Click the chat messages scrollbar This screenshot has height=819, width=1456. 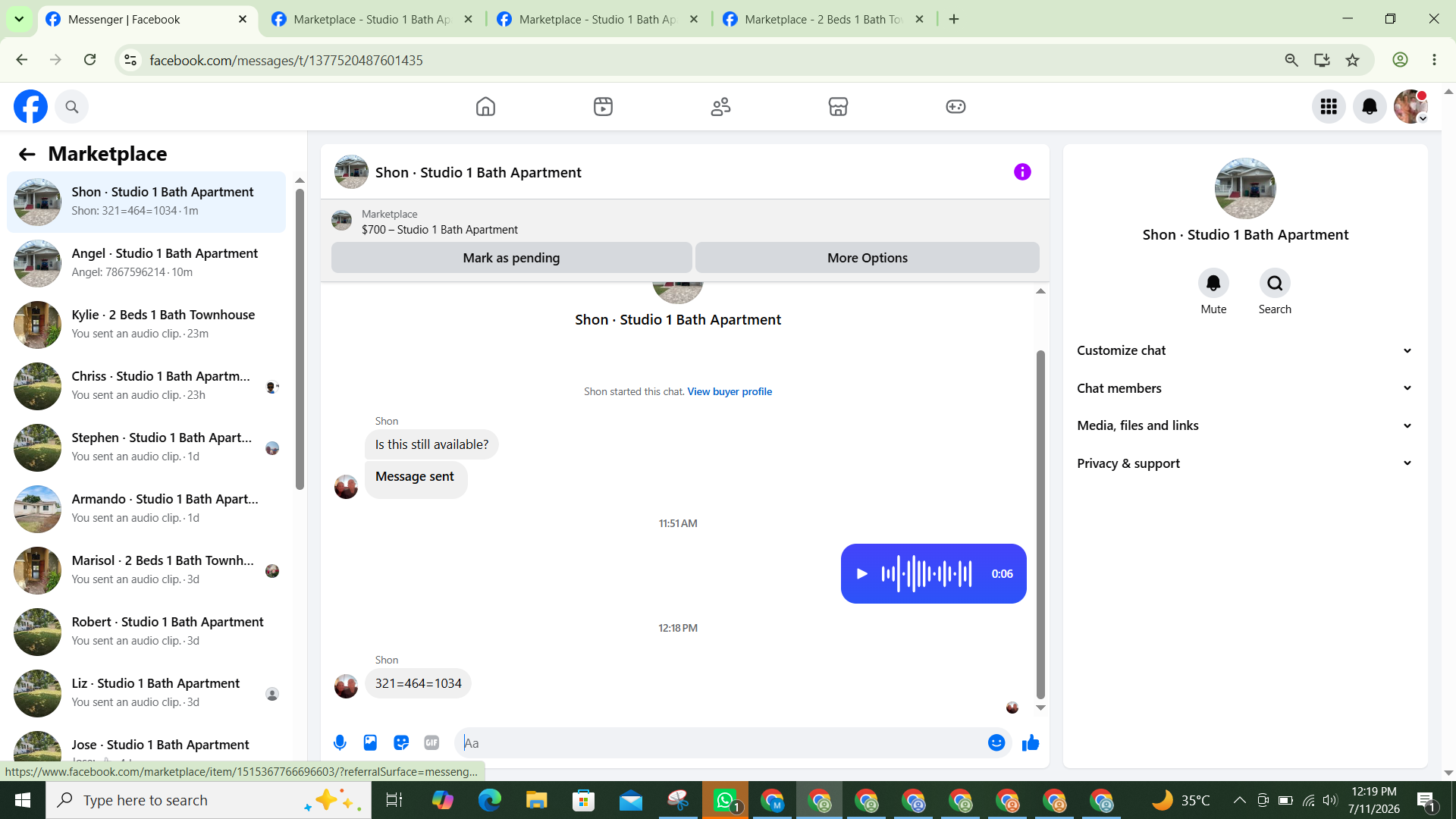coord(1040,524)
